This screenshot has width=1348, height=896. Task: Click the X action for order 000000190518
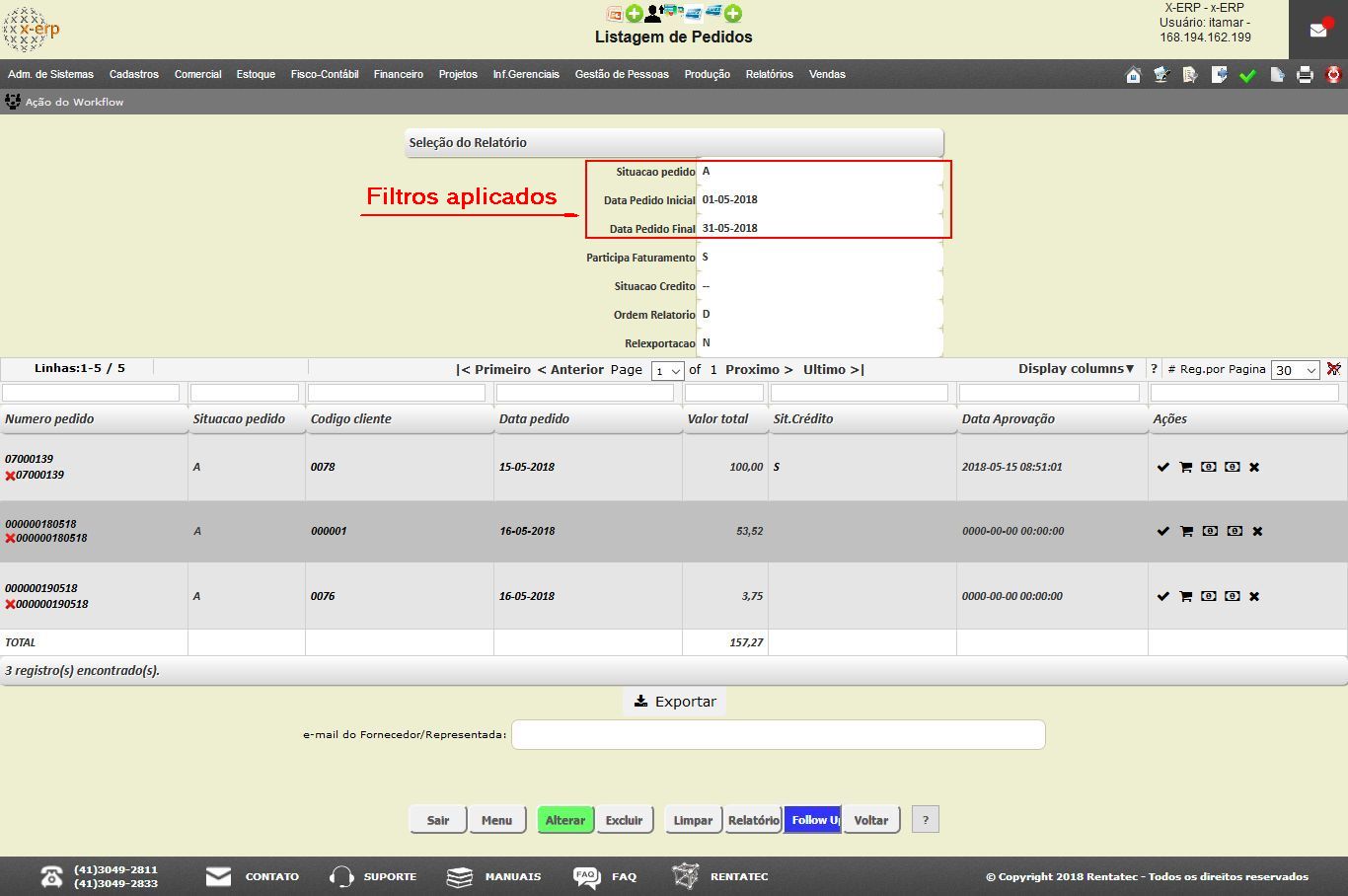(x=1254, y=596)
